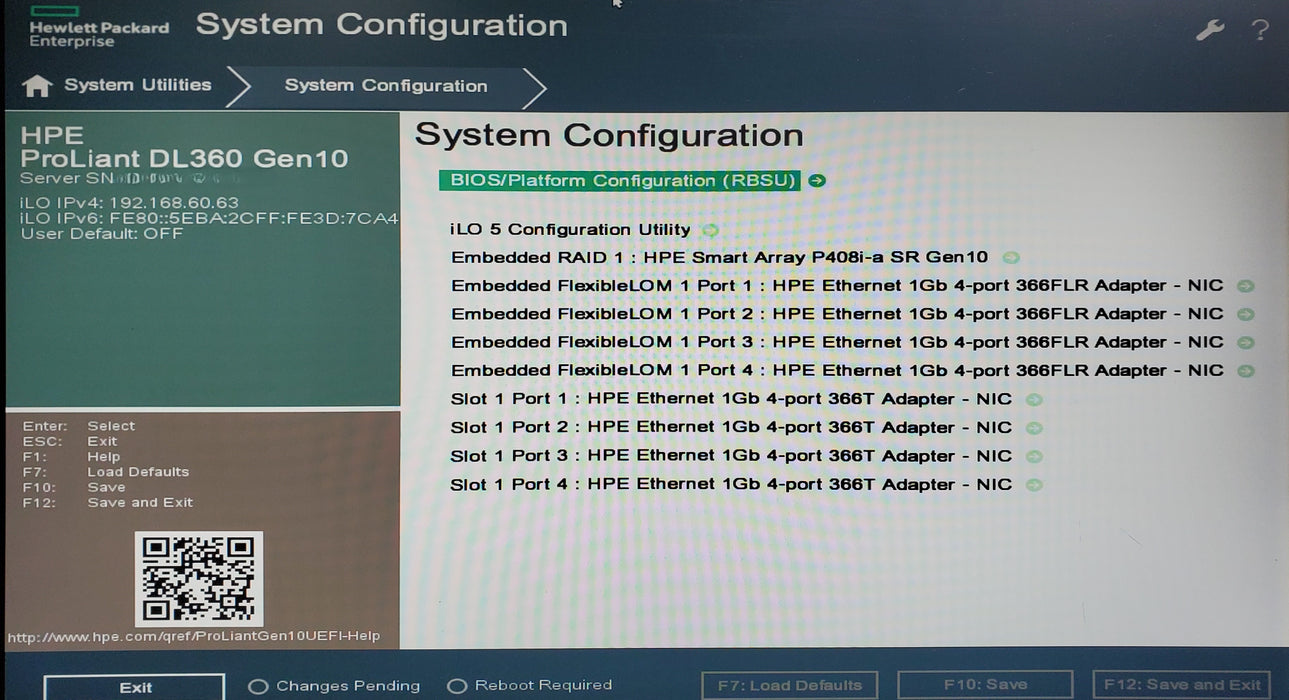Screen dimensions: 1289x700
Task: Click arrow icon for Embedded FlexibleLOM 1 Port 4
Action: pos(1245,371)
